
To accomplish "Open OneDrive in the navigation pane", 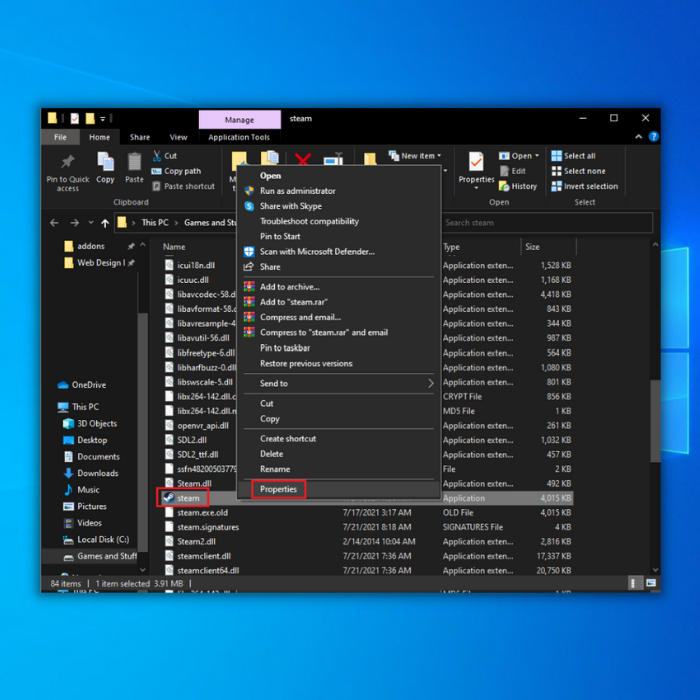I will point(83,385).
